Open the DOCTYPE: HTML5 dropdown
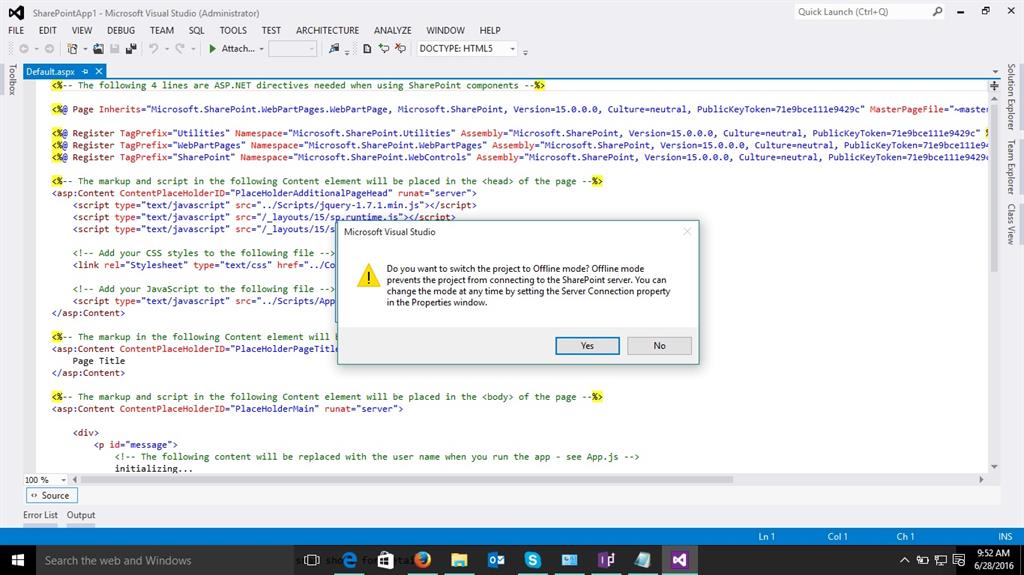This screenshot has width=1024, height=575. [467, 48]
